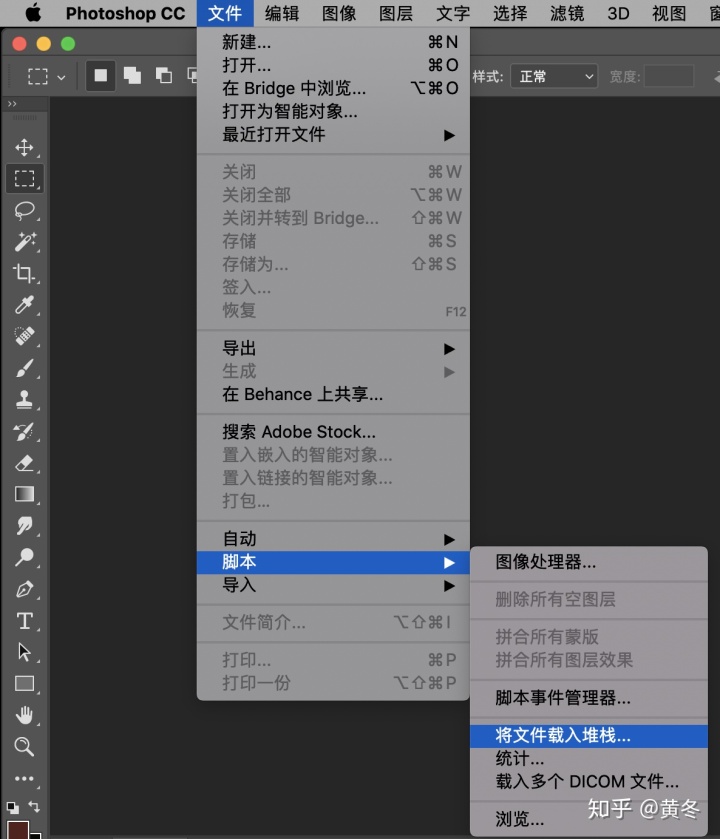Open the 3D menu
Screen dimensions: 720x839
(x=618, y=13)
